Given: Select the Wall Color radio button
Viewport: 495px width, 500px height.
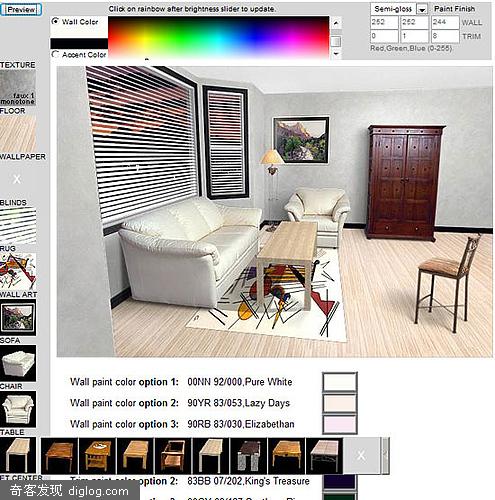Looking at the screenshot, I should click(55, 21).
